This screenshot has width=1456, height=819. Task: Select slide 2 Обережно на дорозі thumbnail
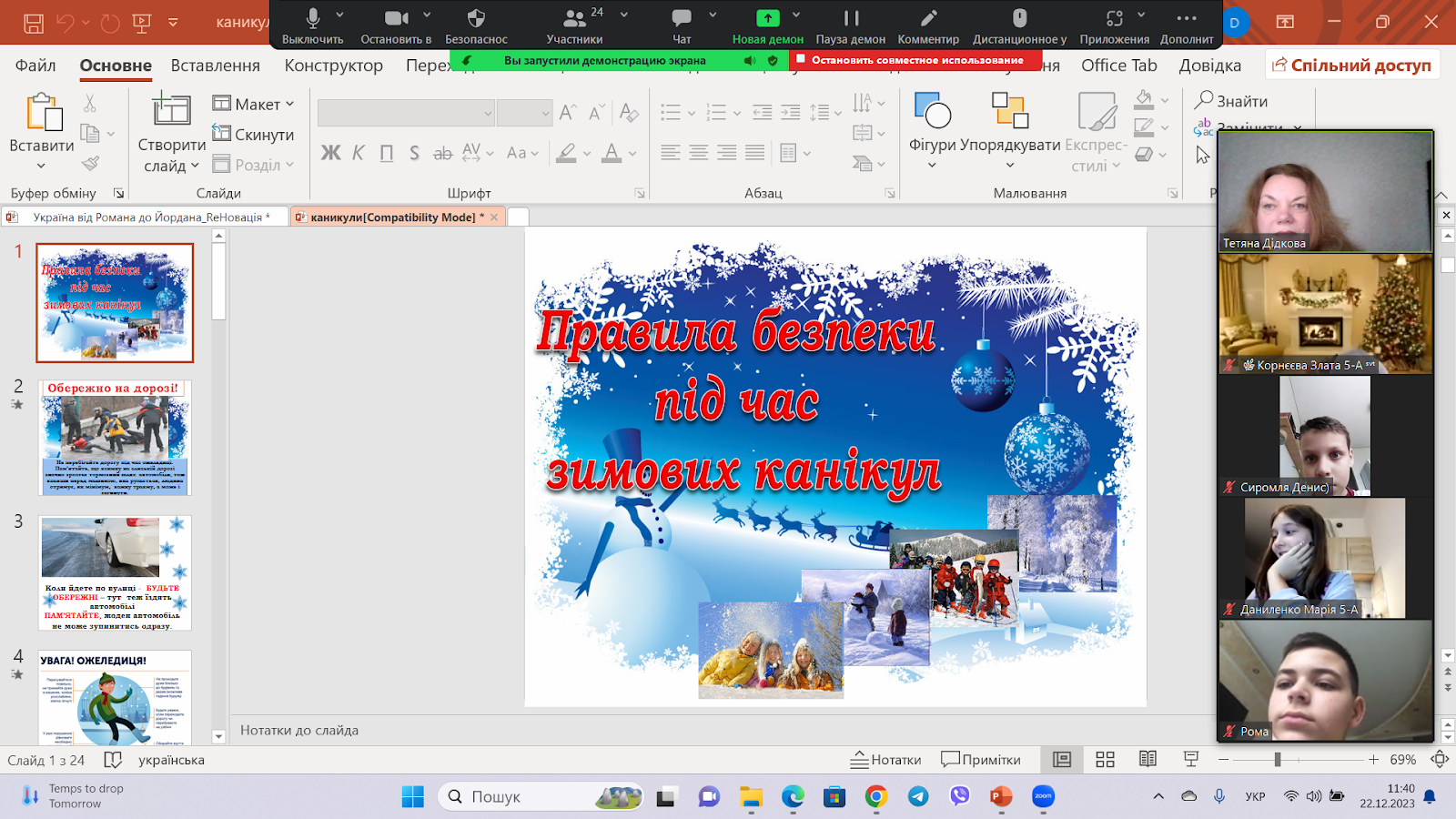pyautogui.click(x=115, y=438)
